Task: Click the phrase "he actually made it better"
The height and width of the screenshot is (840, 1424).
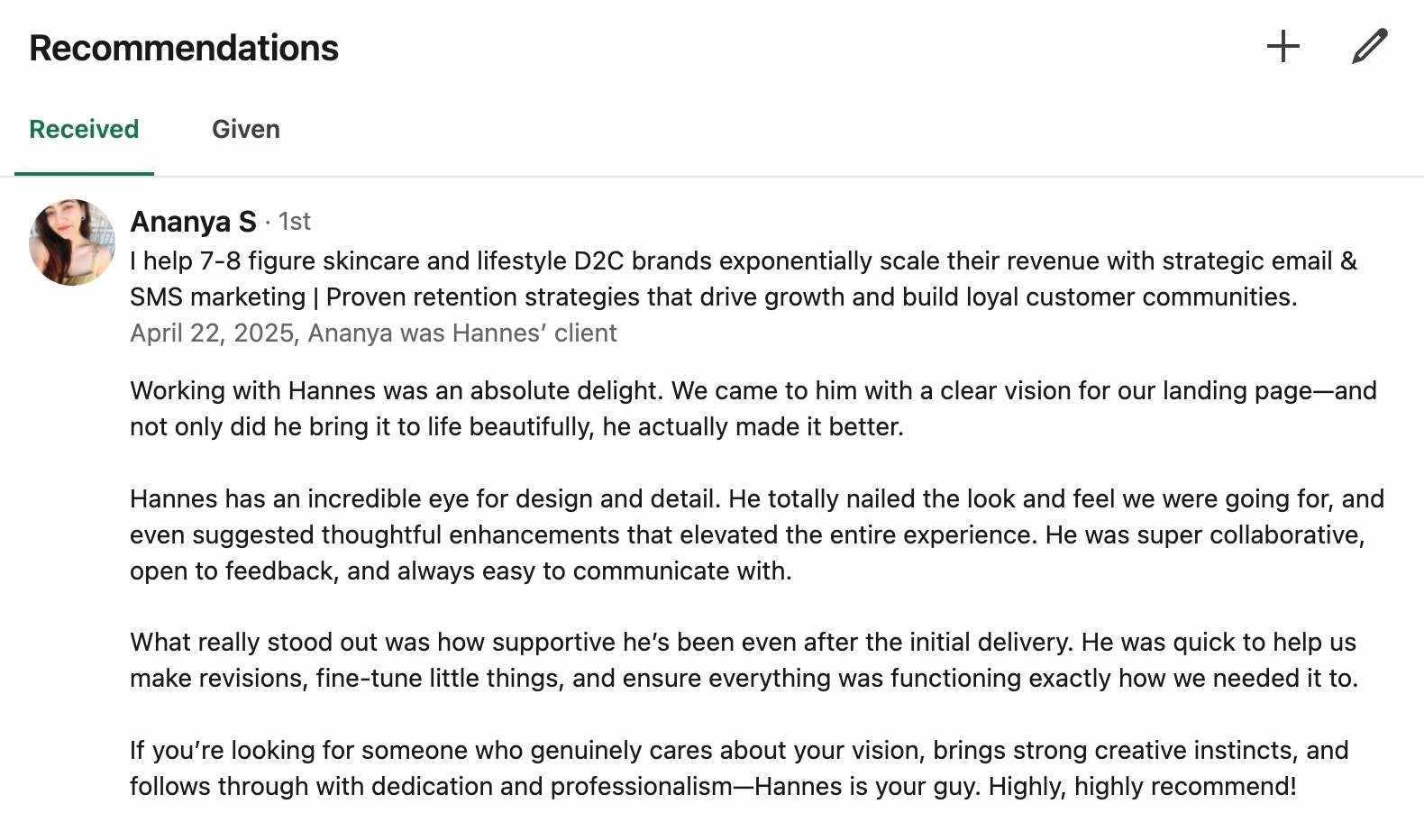Action: (x=752, y=427)
